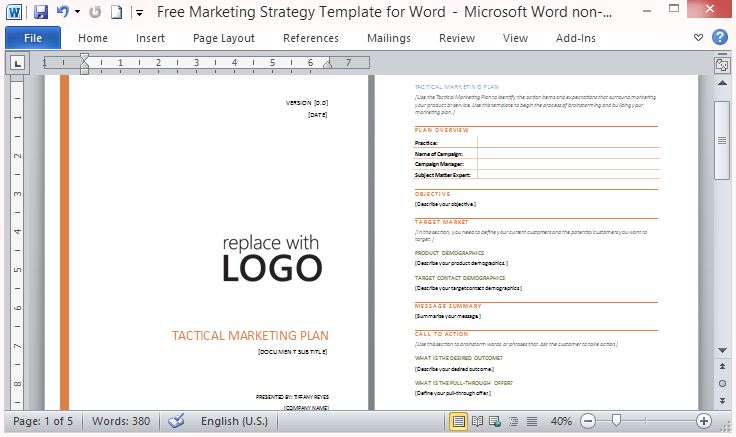Switch to Full Screen Reading view

[476, 421]
